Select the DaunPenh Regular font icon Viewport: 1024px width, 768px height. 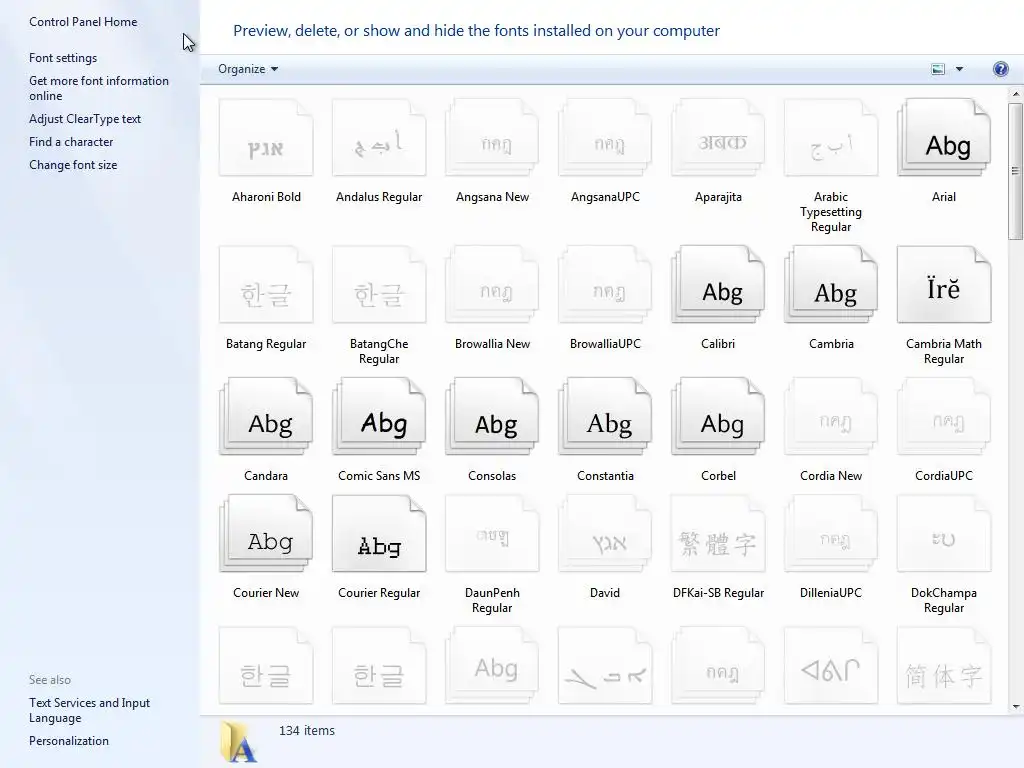(x=492, y=534)
